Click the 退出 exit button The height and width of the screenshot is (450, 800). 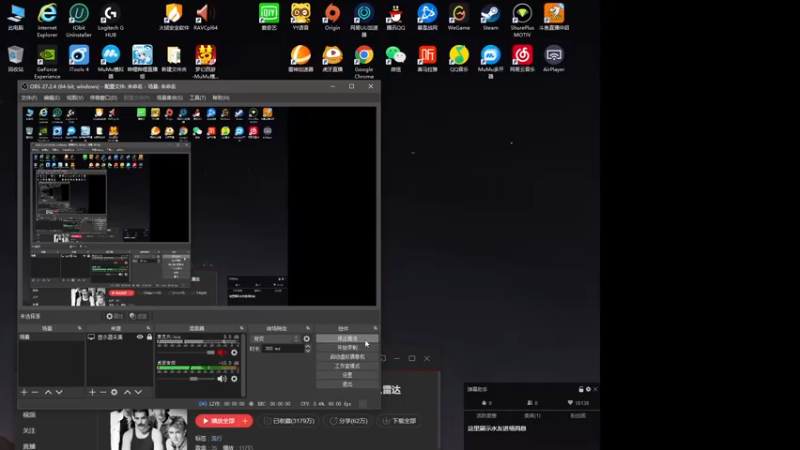[347, 384]
